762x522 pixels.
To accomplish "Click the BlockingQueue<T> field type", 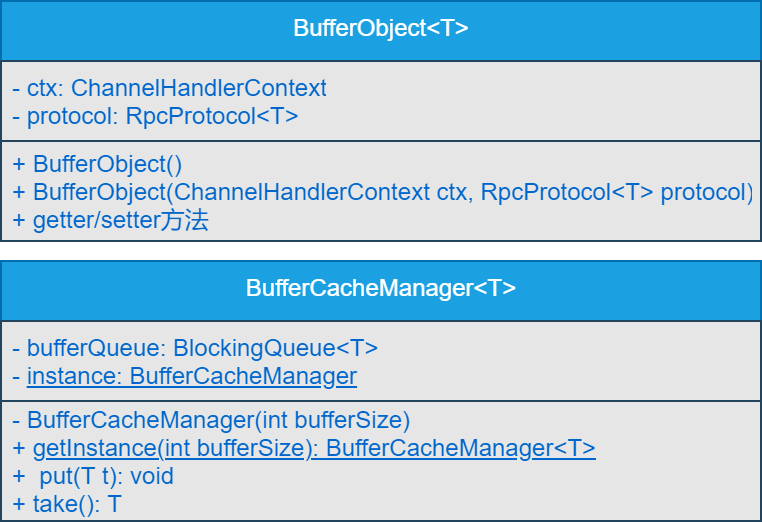I will [275, 348].
